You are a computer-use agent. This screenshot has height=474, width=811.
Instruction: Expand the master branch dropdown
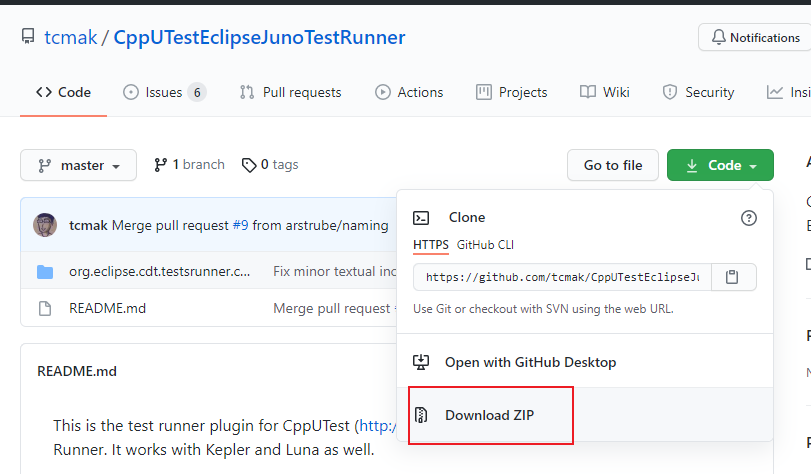[79, 165]
